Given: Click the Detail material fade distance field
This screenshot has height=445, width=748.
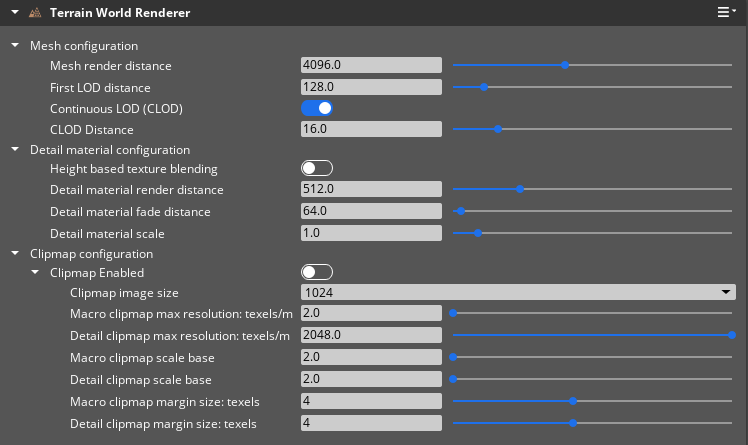Looking at the screenshot, I should pos(371,211).
